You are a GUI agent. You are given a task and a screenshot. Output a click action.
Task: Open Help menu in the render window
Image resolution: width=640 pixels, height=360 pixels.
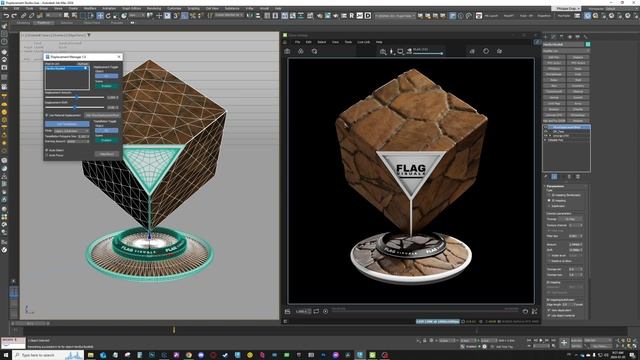[x=379, y=42]
